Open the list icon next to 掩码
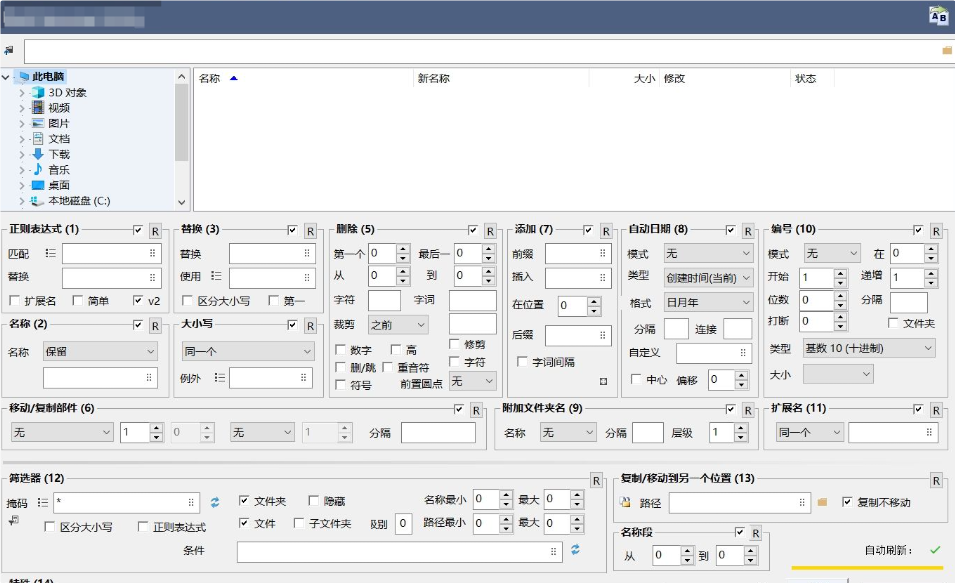Viewport: 955px width, 583px height. pos(43,503)
